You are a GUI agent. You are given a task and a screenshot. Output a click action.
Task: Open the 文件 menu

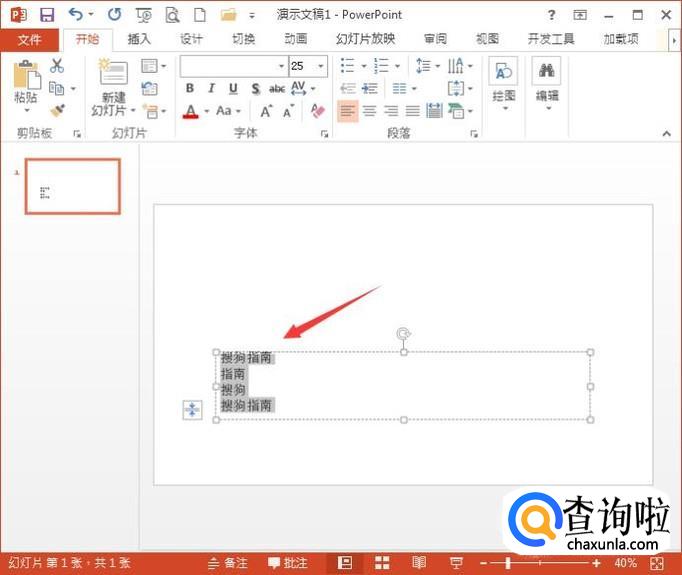[30, 39]
